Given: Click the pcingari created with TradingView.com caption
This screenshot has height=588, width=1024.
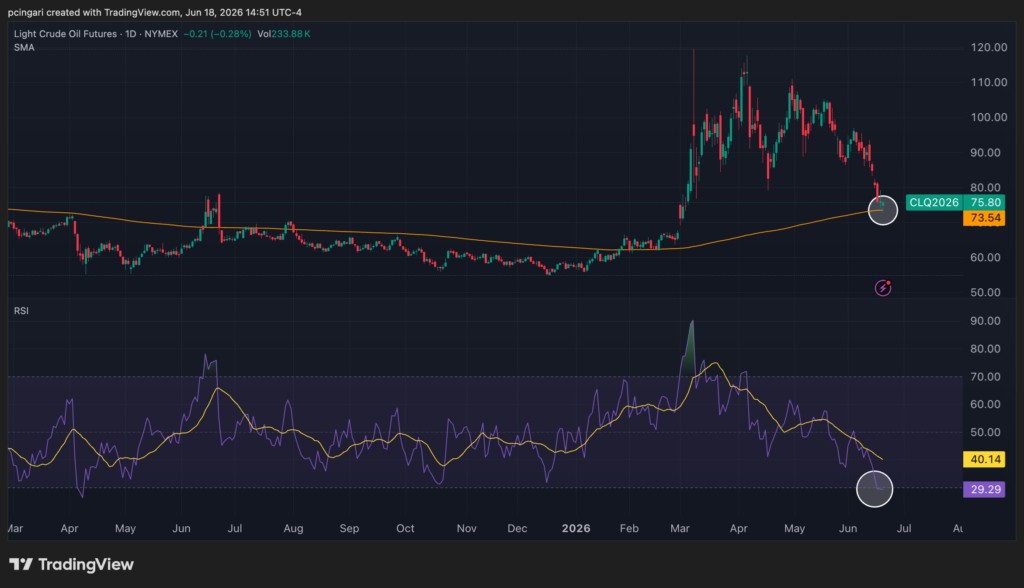Looking at the screenshot, I should pyautogui.click(x=155, y=12).
